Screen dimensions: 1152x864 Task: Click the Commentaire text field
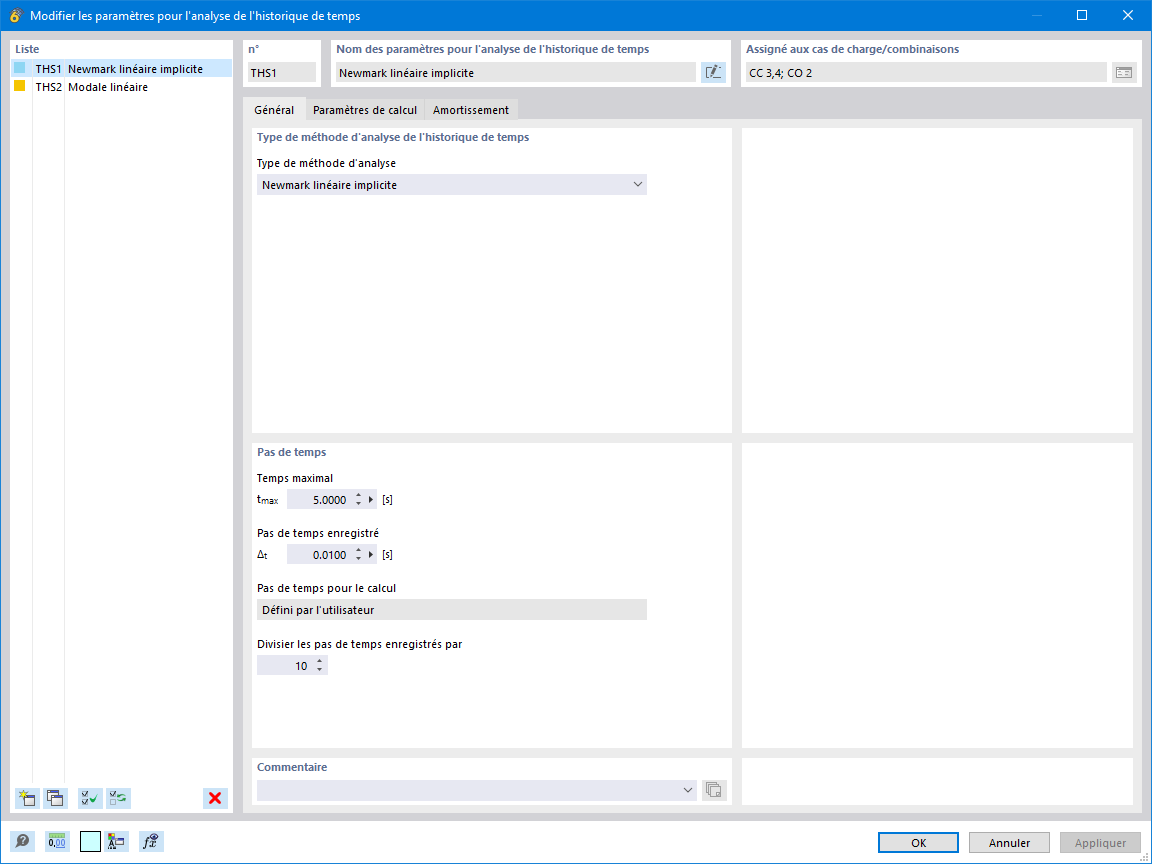coord(468,790)
